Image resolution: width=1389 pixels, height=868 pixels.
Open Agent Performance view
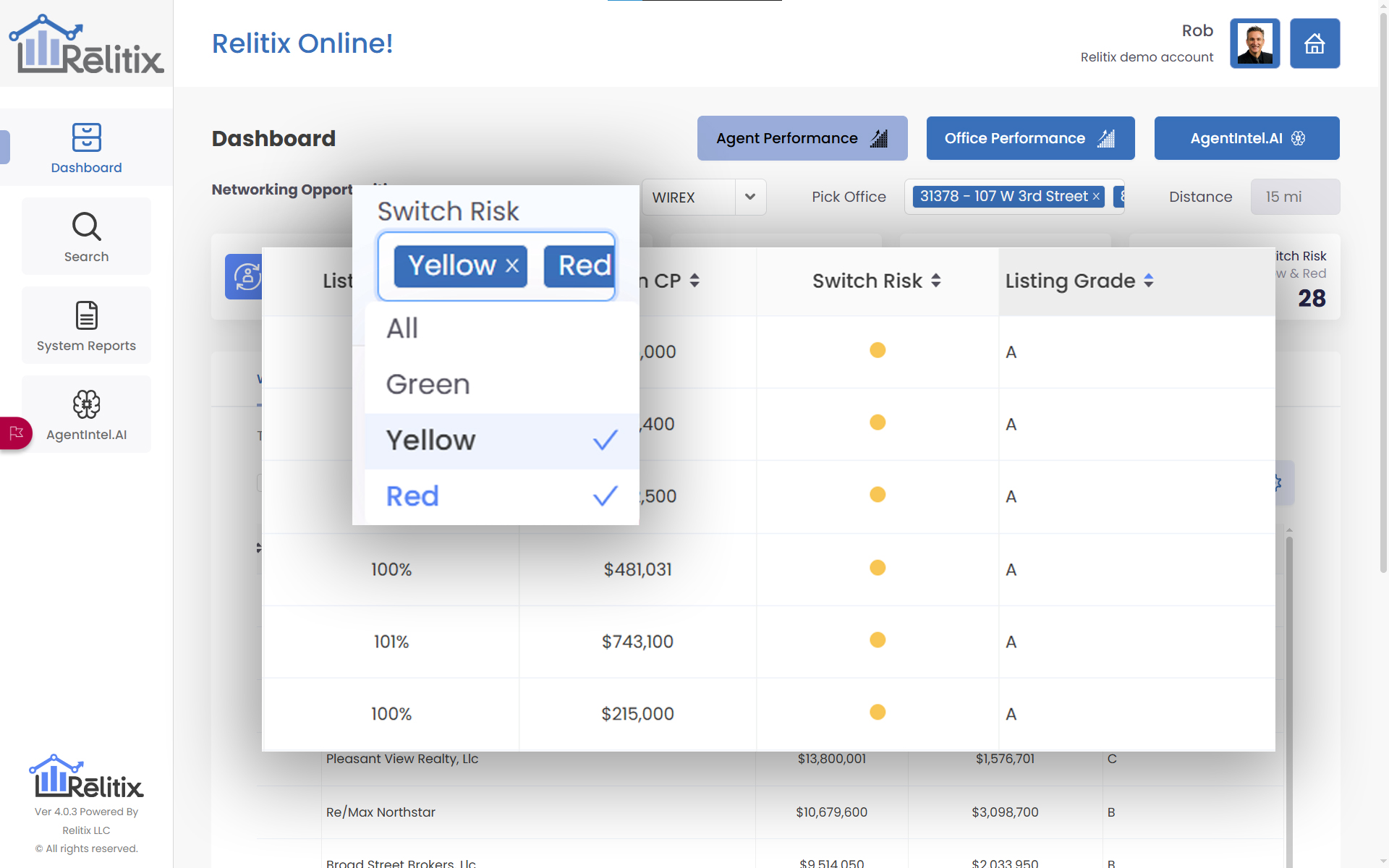pyautogui.click(x=802, y=138)
